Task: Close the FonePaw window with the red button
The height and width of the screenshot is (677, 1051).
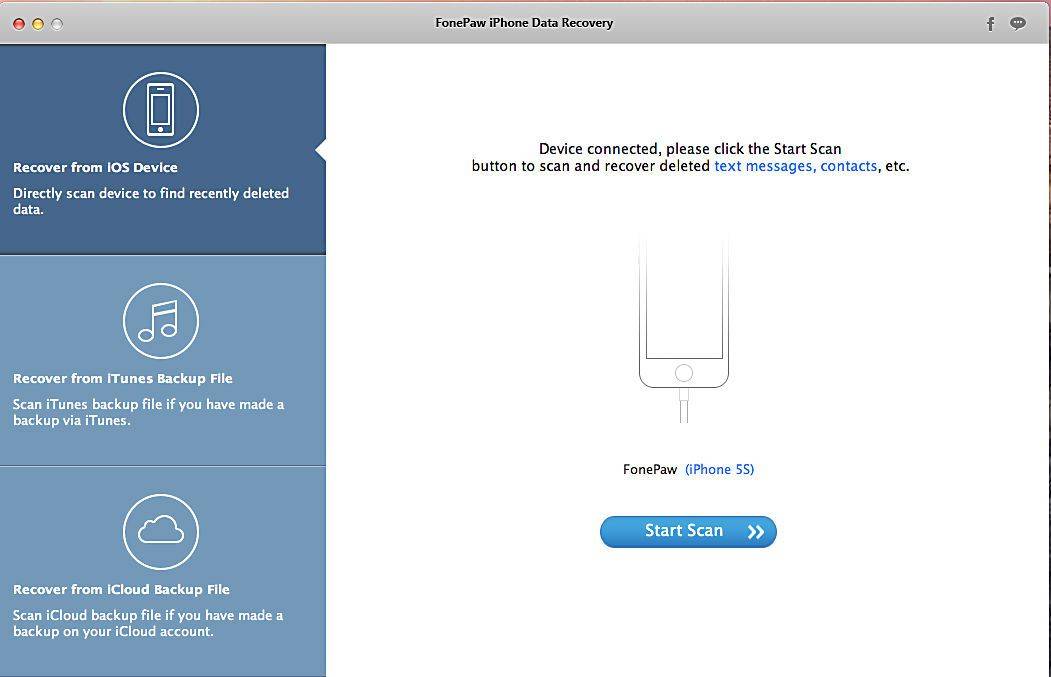Action: [x=19, y=23]
